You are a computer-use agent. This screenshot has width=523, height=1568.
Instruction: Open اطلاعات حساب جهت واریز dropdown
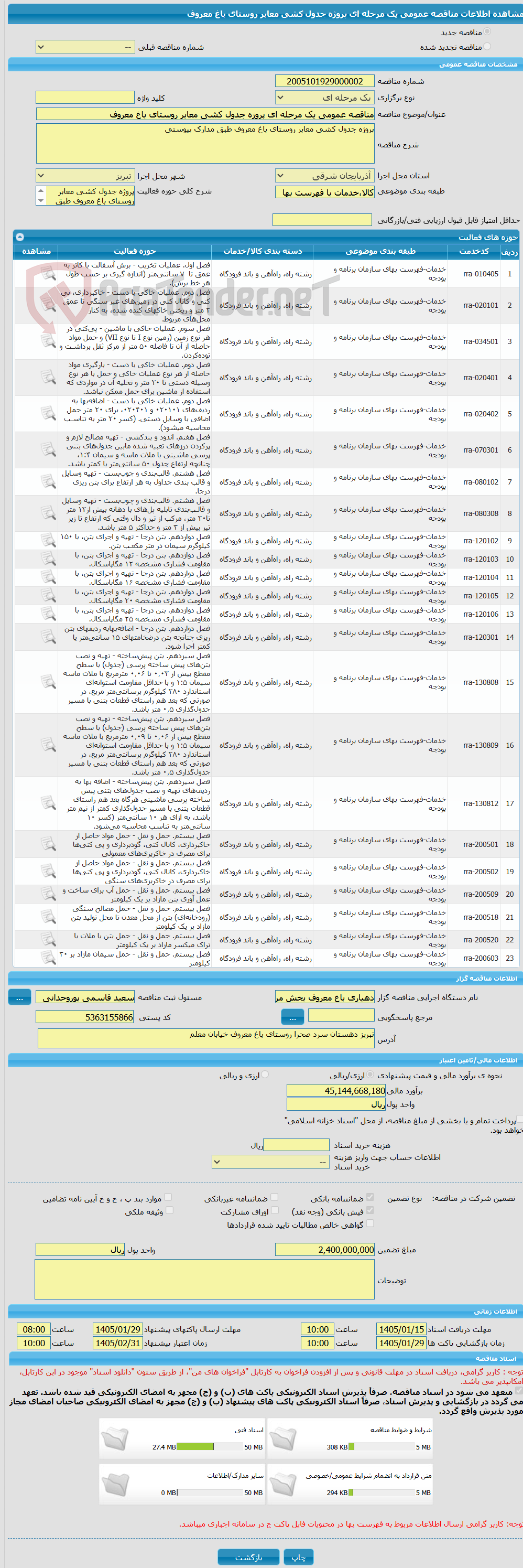270,1162
